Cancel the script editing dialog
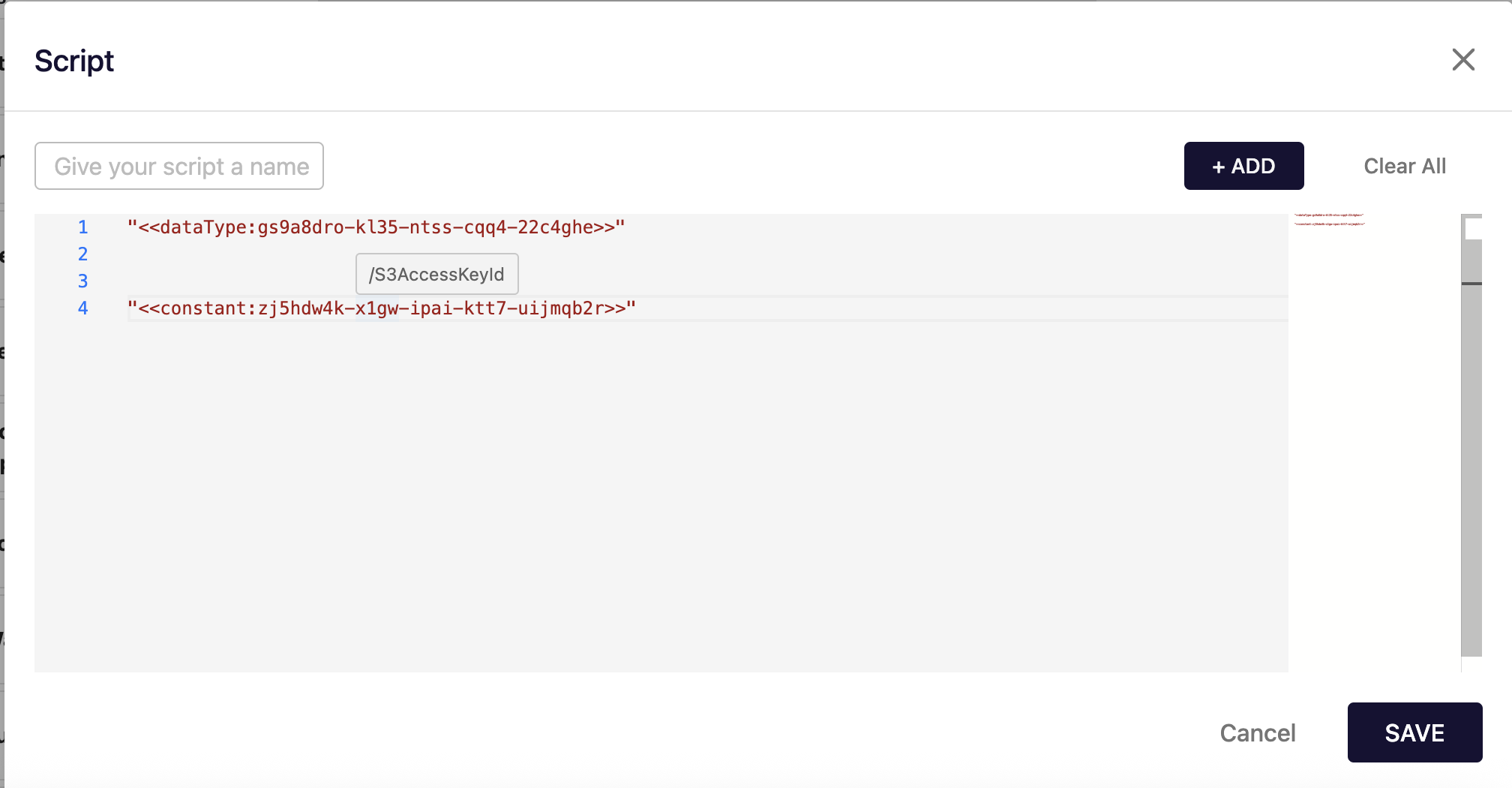Screen dimensions: 1512x788 tap(1257, 732)
